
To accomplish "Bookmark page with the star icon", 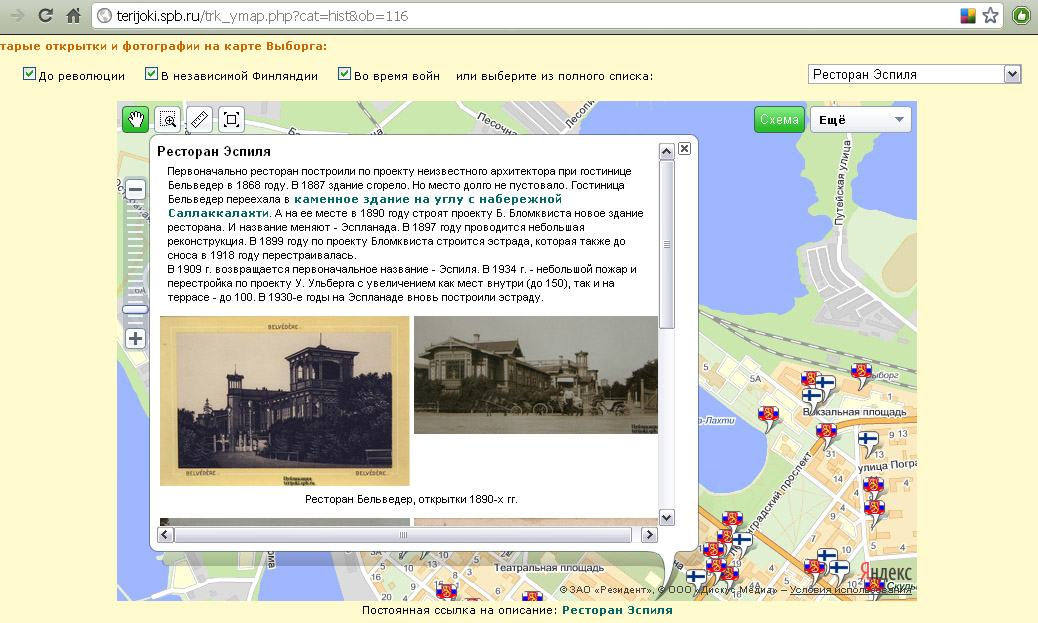I will click(x=990, y=16).
